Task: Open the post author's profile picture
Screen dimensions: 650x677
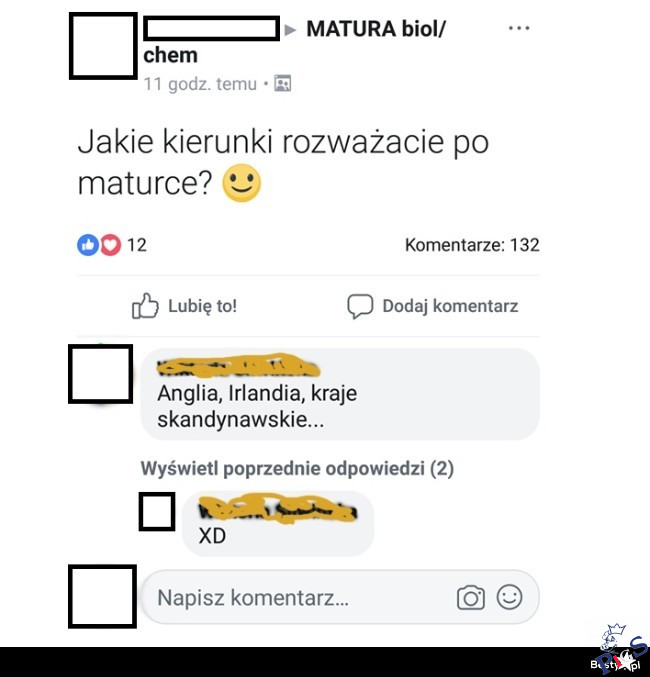Action: pos(103,46)
